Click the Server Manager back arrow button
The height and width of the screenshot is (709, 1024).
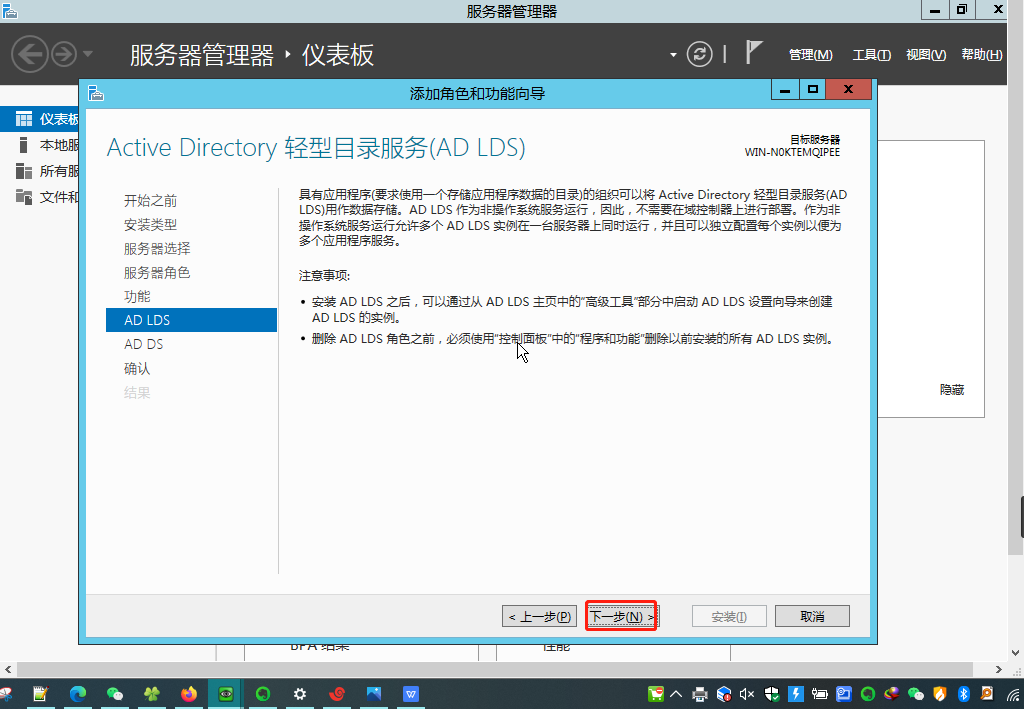(29, 54)
